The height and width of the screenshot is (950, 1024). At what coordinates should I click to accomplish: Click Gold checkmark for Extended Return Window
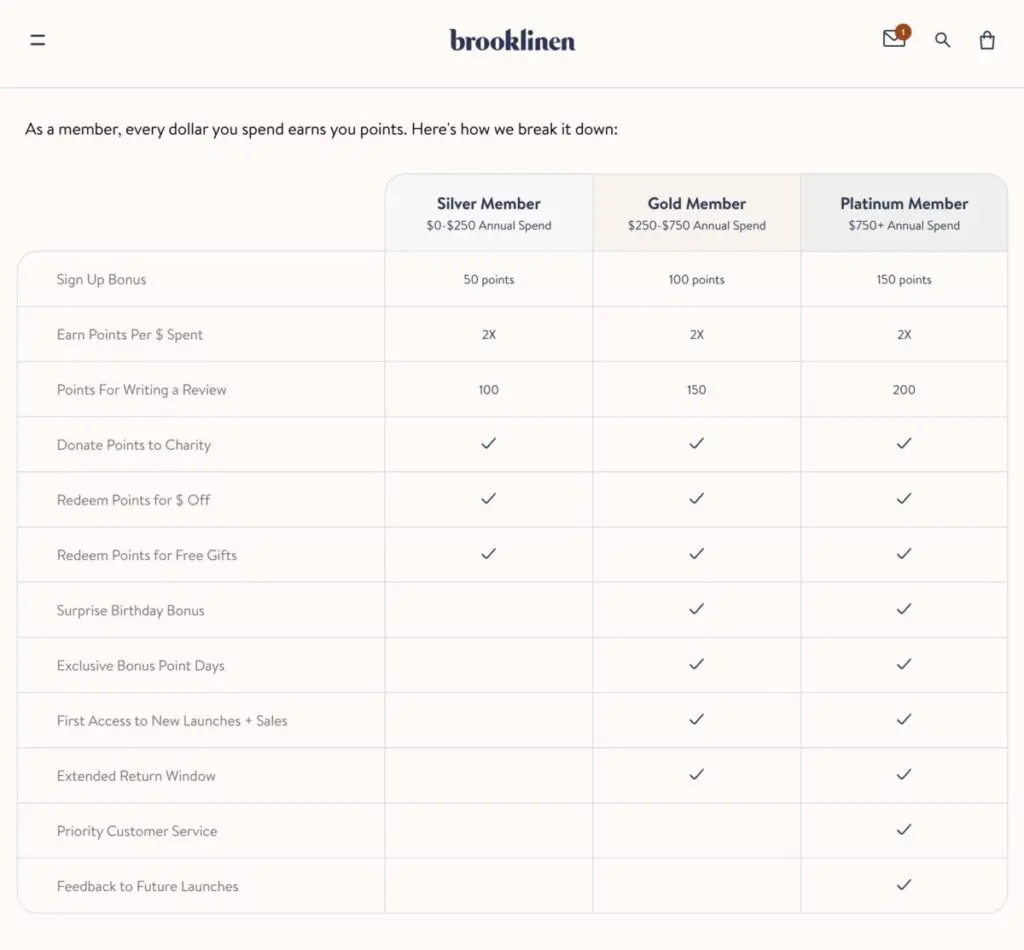click(x=696, y=774)
